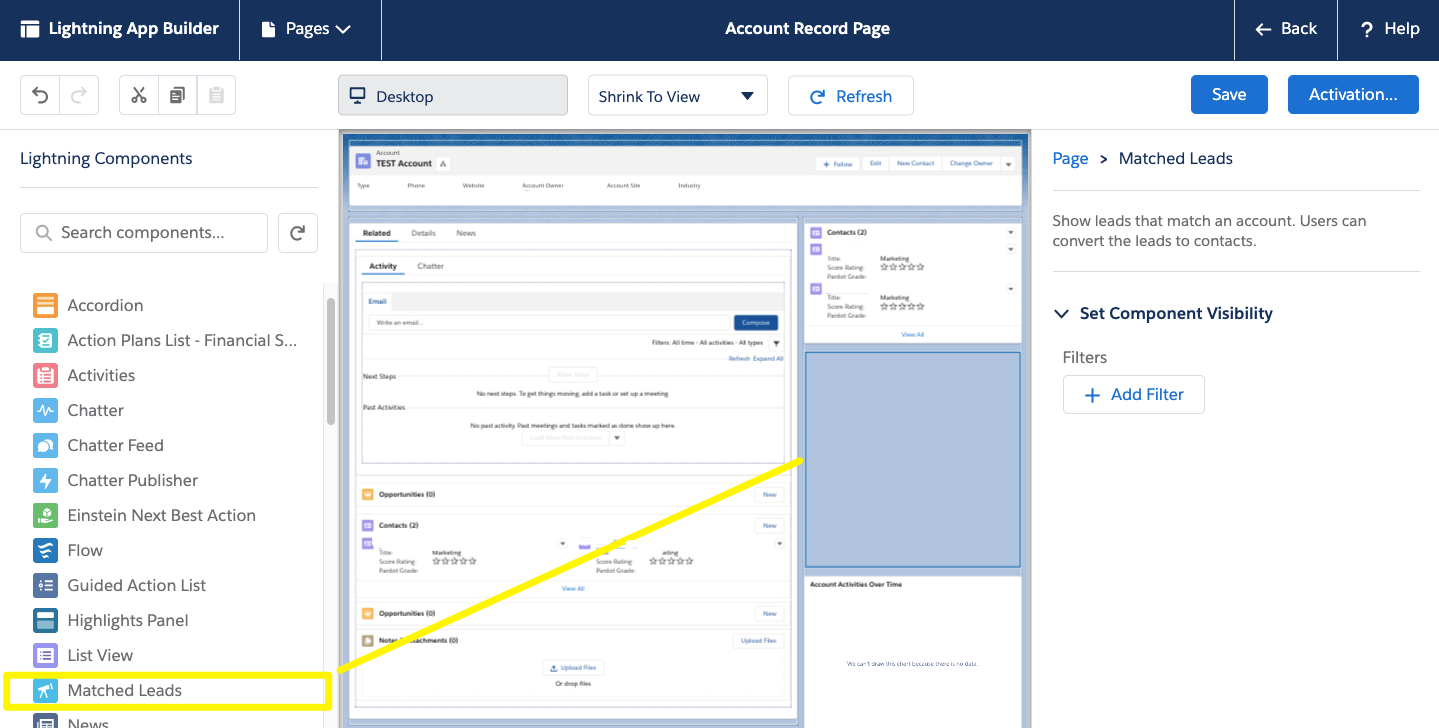Screen dimensions: 1439x728
Task: Click the Lightning App Builder logo icon
Action: point(30,29)
